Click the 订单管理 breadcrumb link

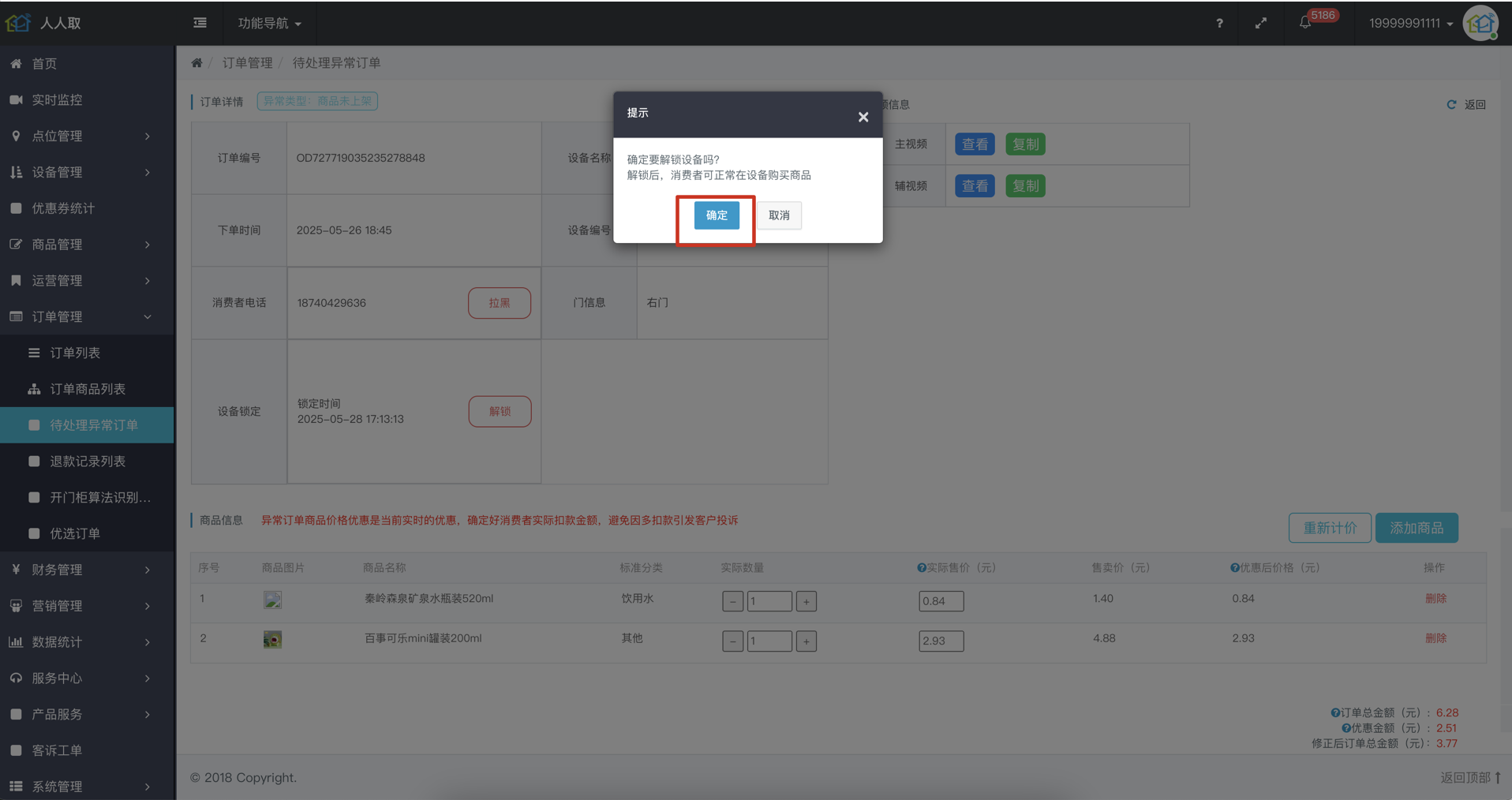point(247,63)
